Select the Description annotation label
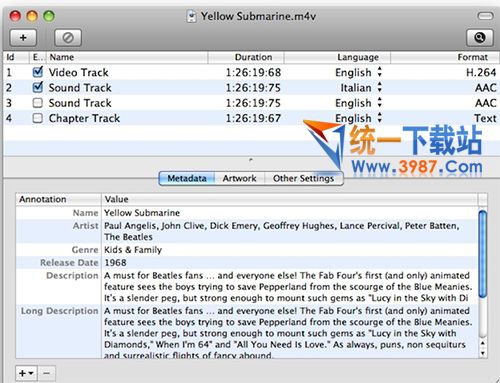 72,276
